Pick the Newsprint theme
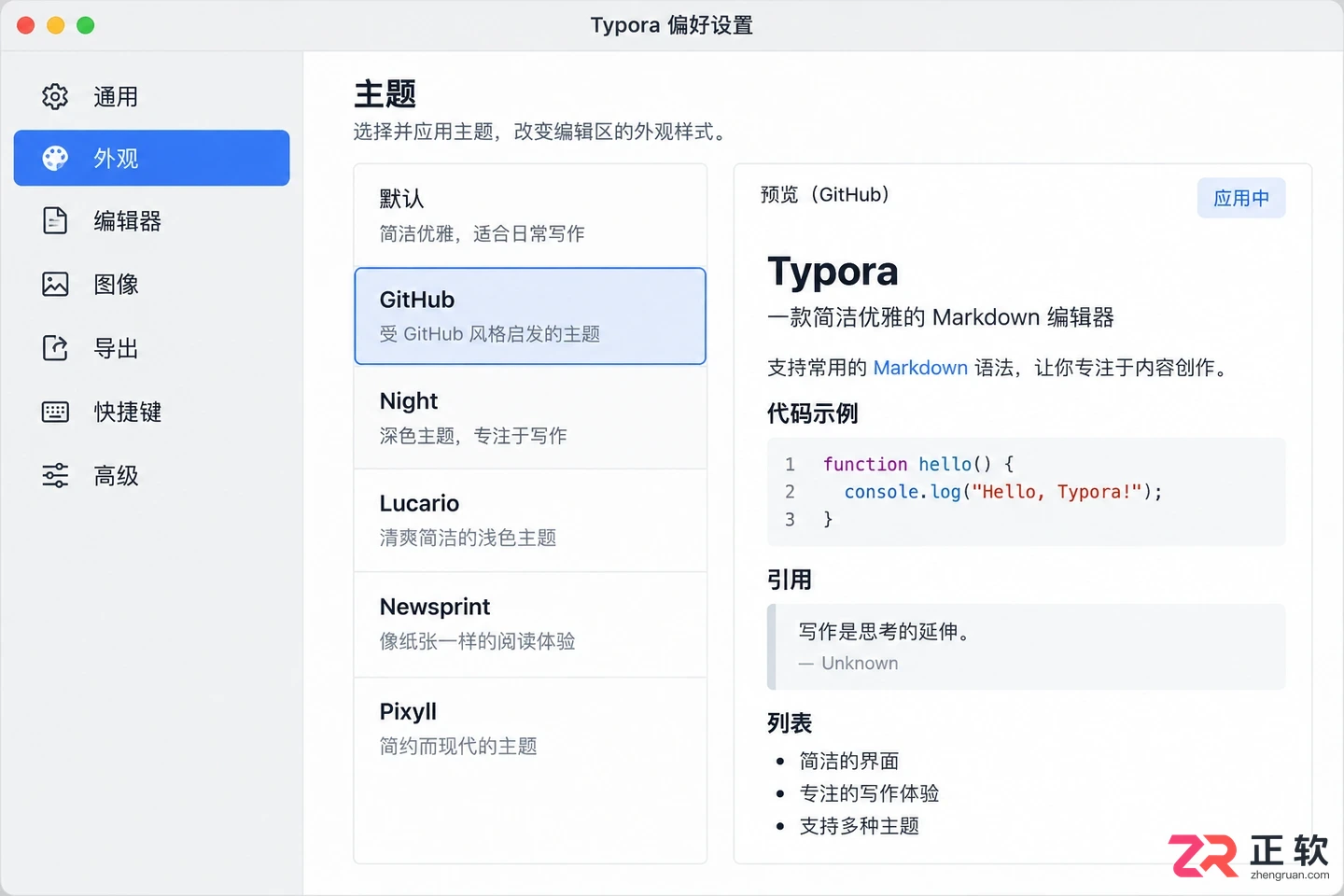Image resolution: width=1344 pixels, height=896 pixels. (530, 623)
